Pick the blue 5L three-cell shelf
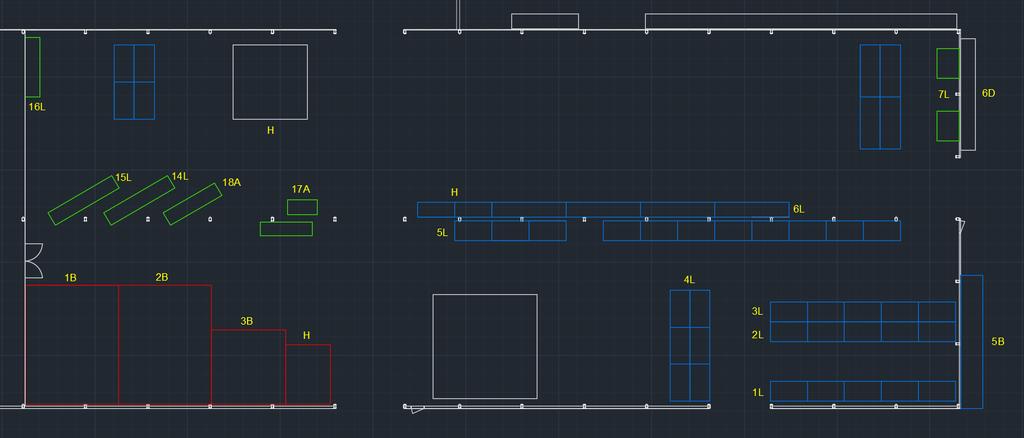 [511, 231]
